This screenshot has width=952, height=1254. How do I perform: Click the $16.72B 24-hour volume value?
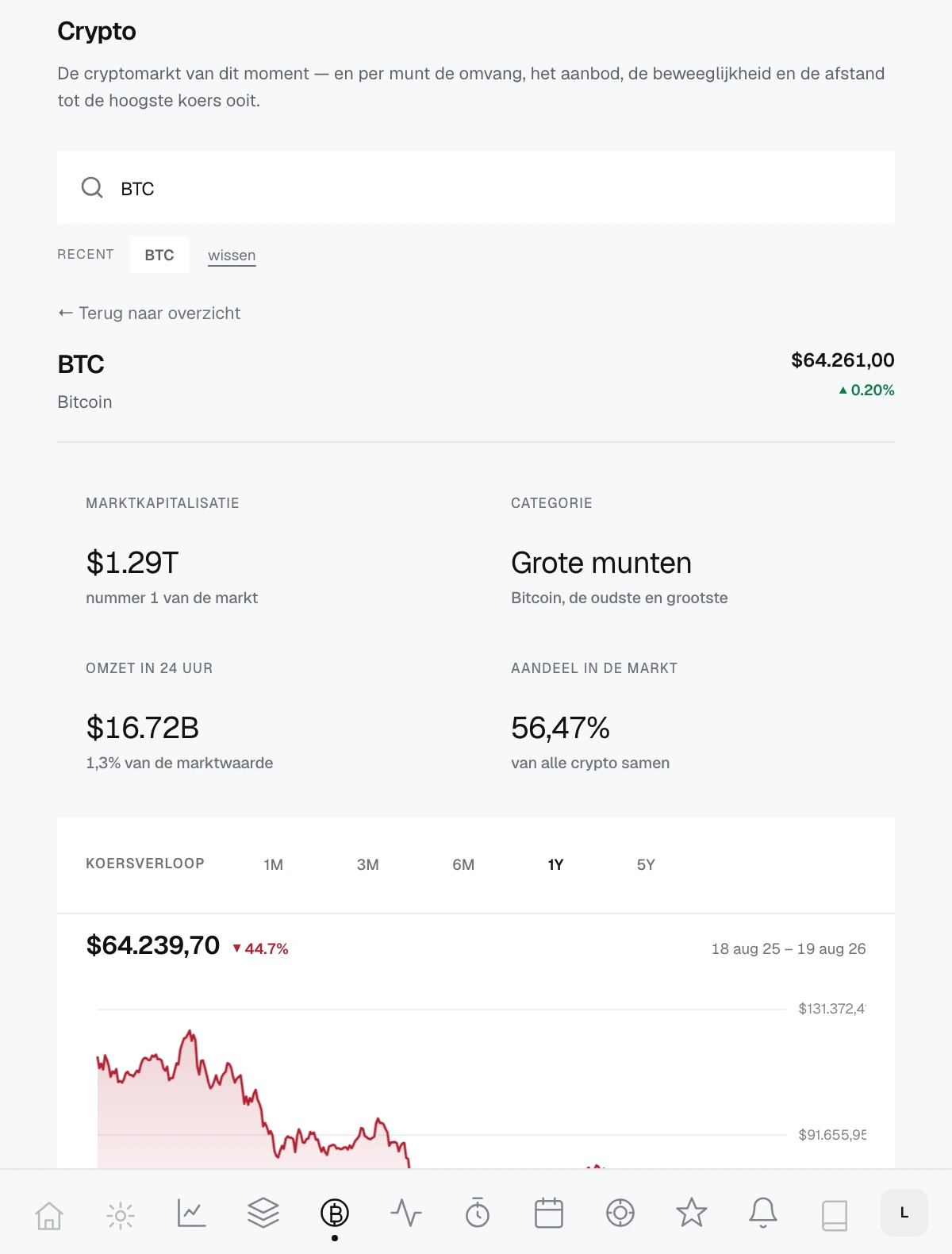click(143, 728)
